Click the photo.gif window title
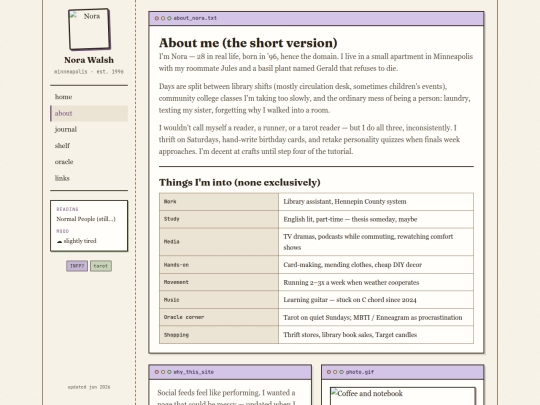 [x=360, y=372]
